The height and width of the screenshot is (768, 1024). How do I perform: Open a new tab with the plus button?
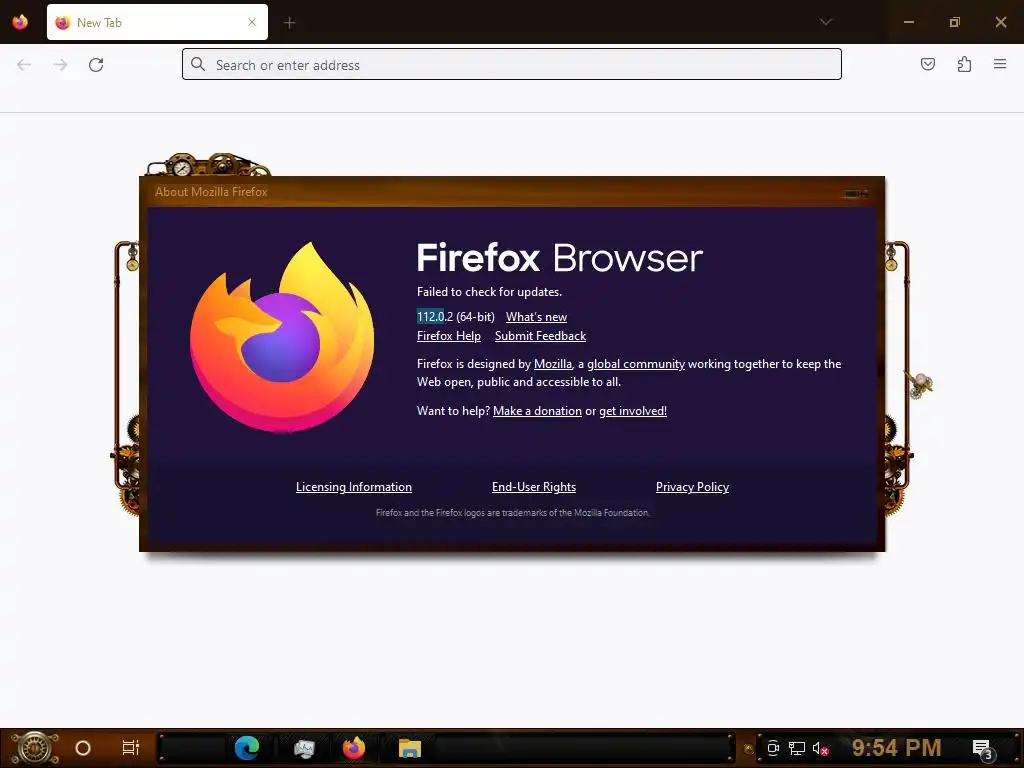click(x=290, y=23)
